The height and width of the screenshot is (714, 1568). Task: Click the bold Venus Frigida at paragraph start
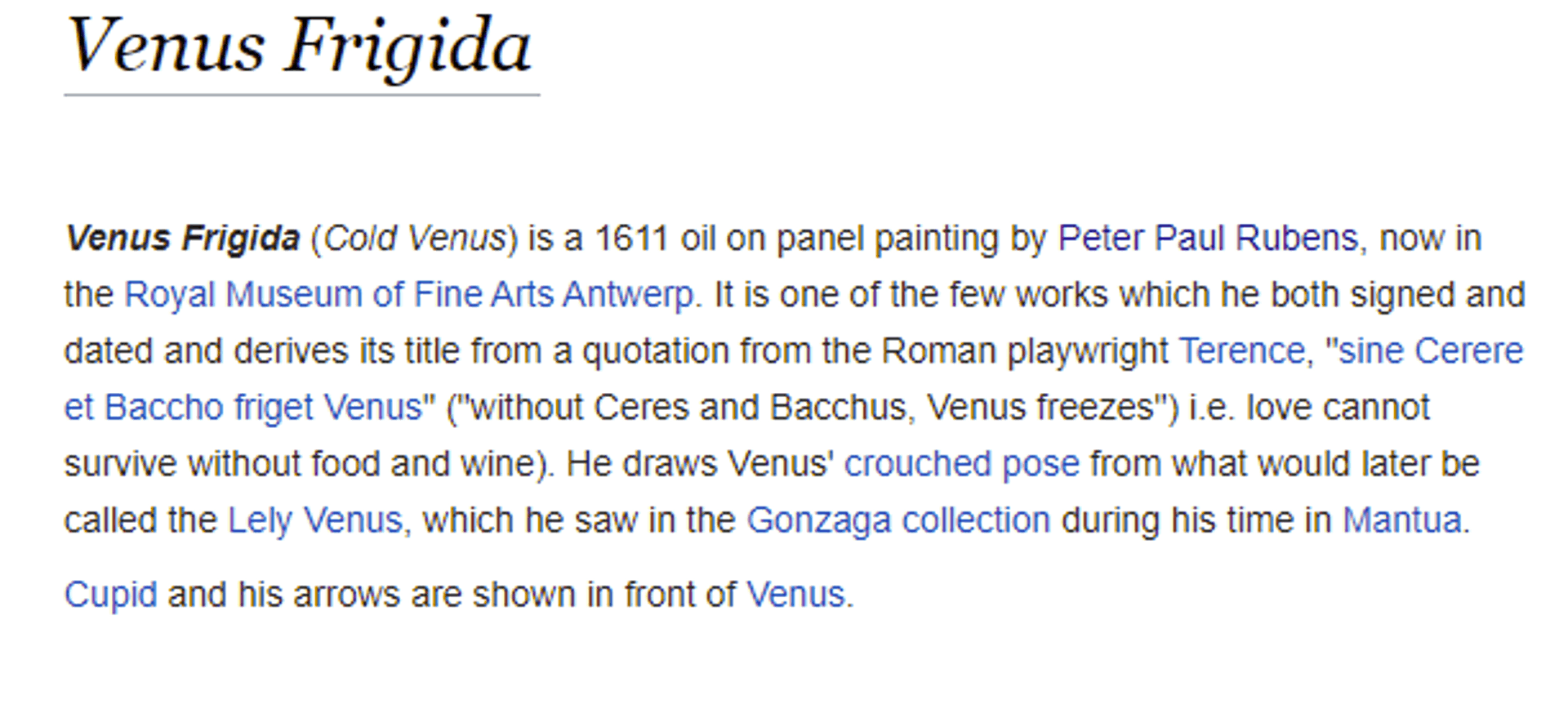182,239
